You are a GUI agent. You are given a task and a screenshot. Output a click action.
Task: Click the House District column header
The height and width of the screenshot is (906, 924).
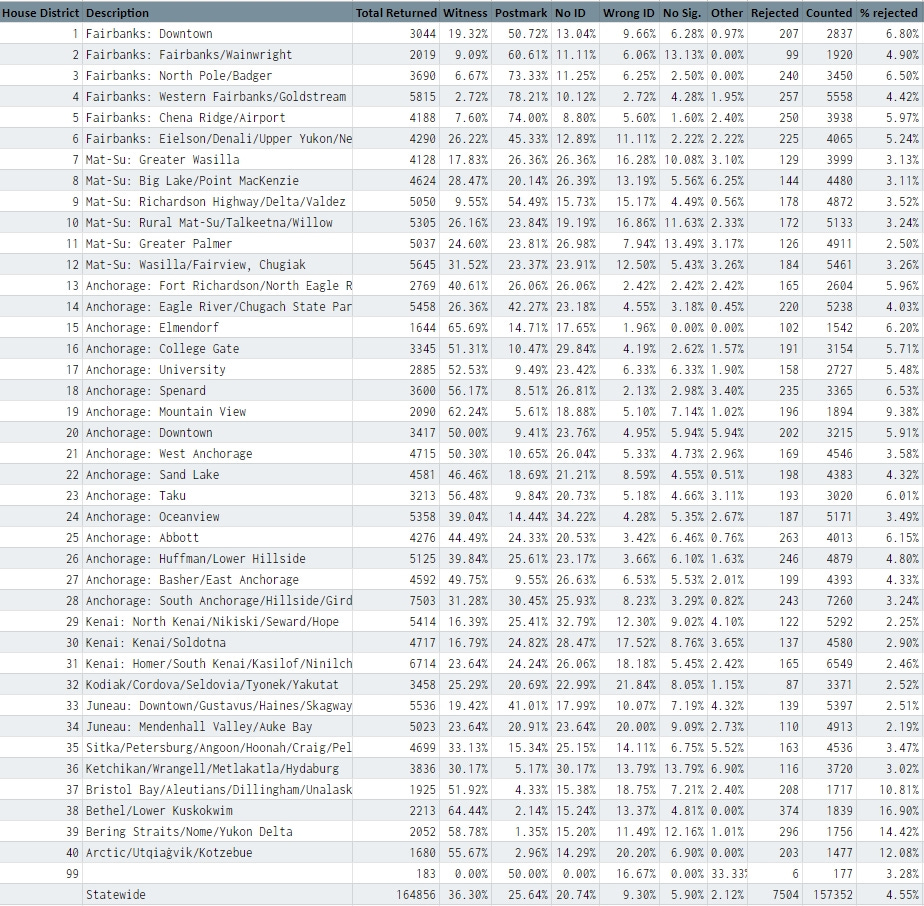(41, 13)
